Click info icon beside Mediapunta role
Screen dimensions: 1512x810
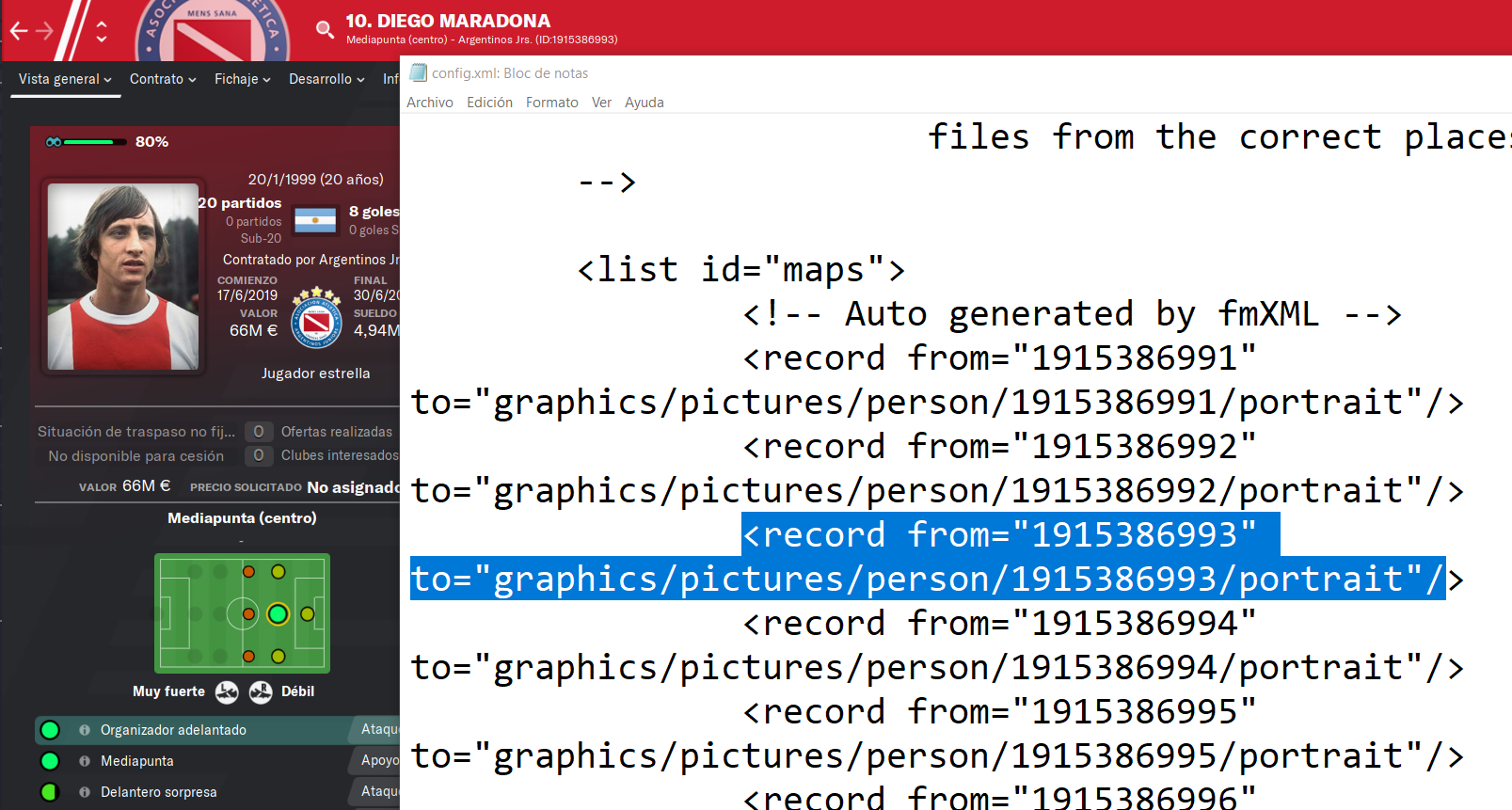pyautogui.click(x=85, y=761)
